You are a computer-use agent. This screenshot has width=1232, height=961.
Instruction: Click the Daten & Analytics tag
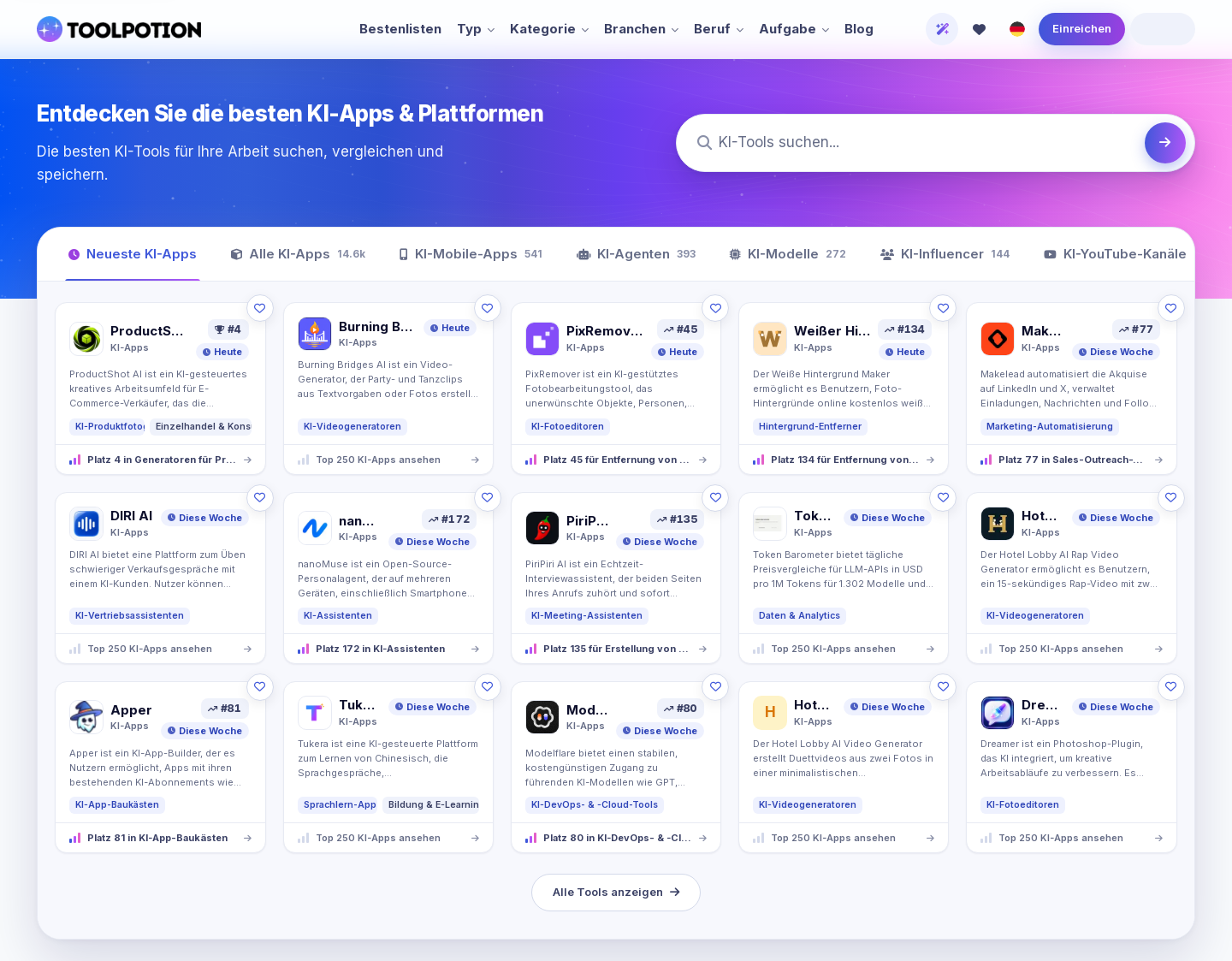(799, 615)
